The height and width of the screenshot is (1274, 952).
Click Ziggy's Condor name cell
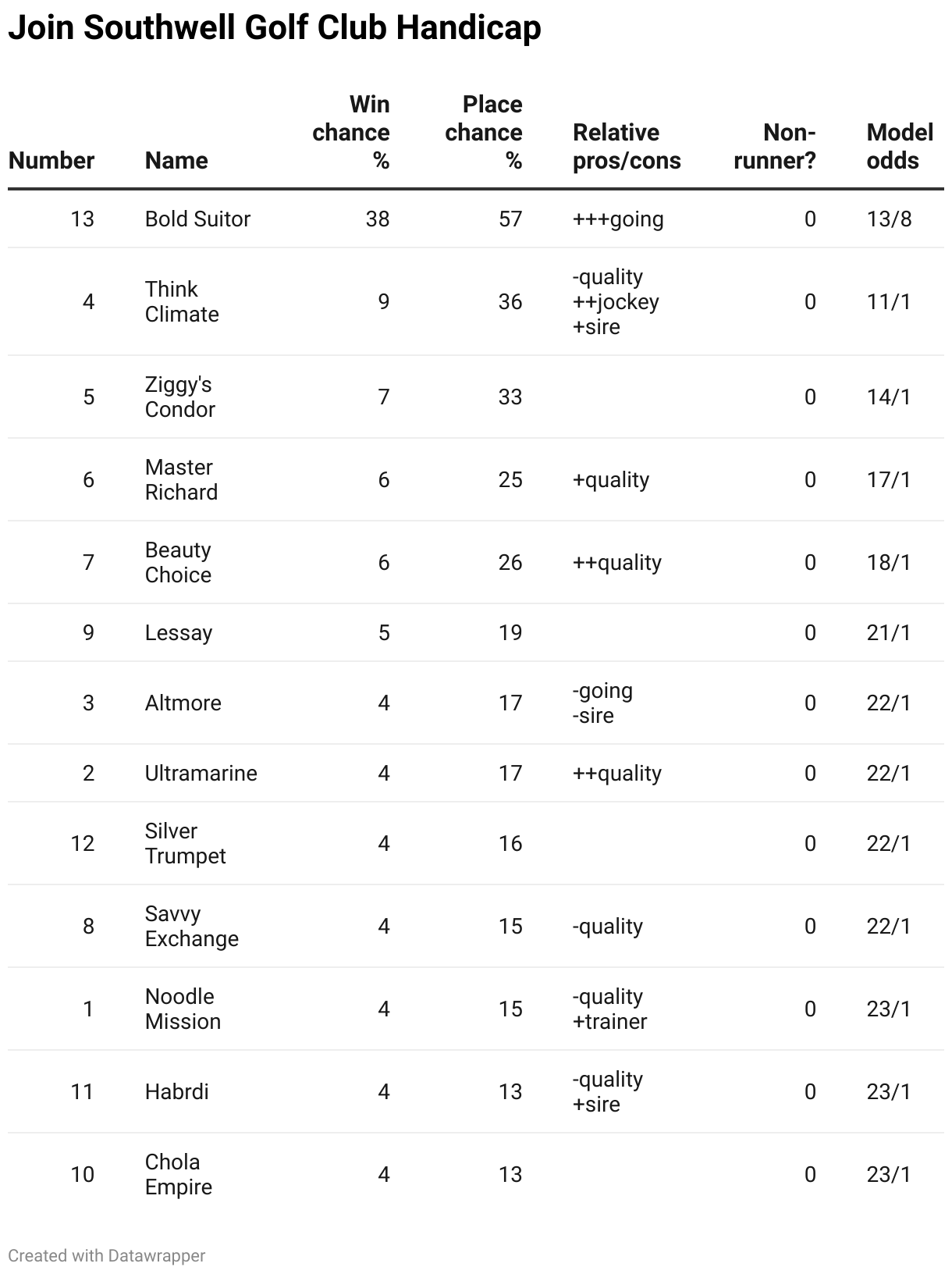[x=179, y=397]
